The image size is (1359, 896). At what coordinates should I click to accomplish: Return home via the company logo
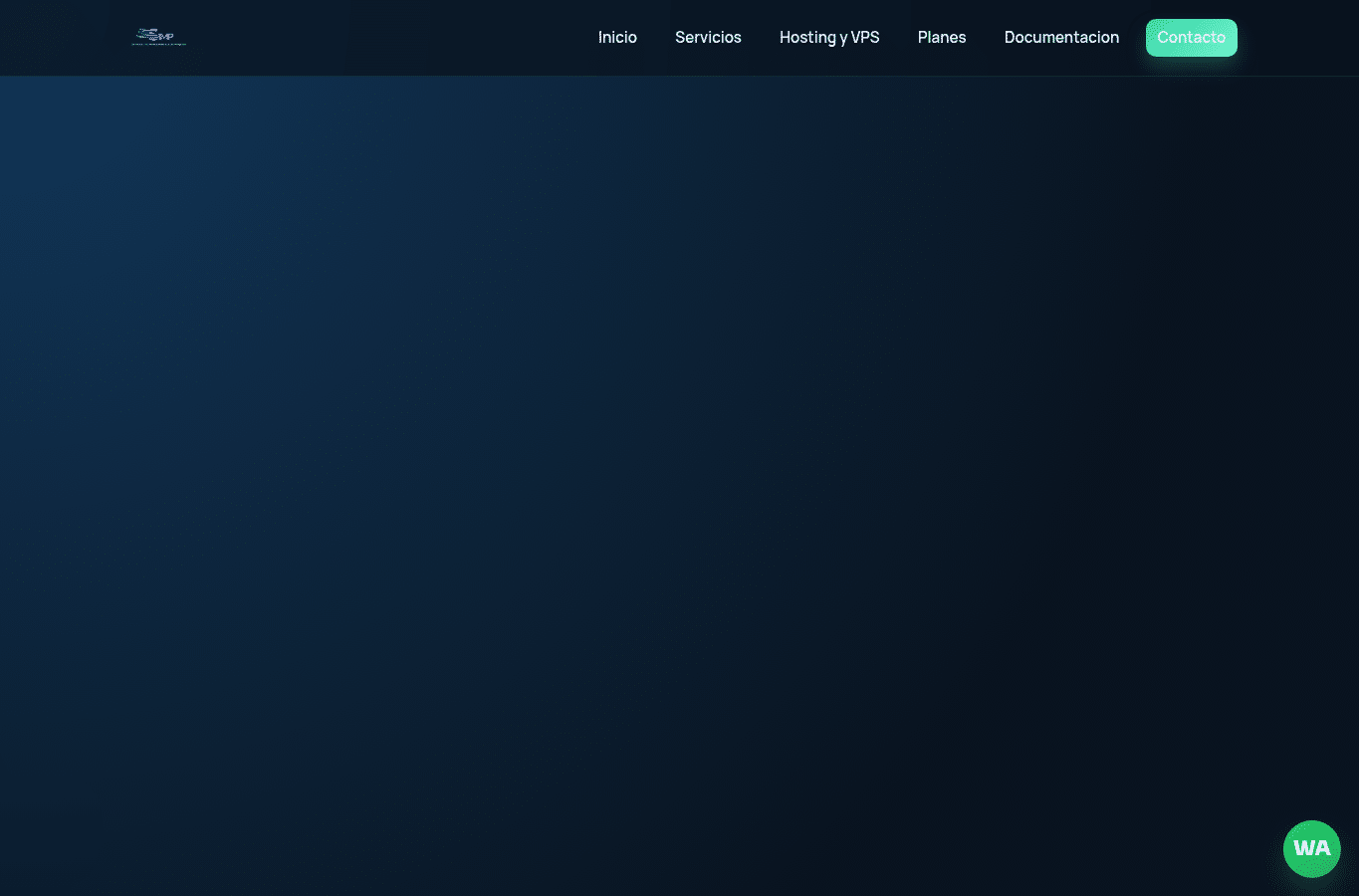coord(159,38)
